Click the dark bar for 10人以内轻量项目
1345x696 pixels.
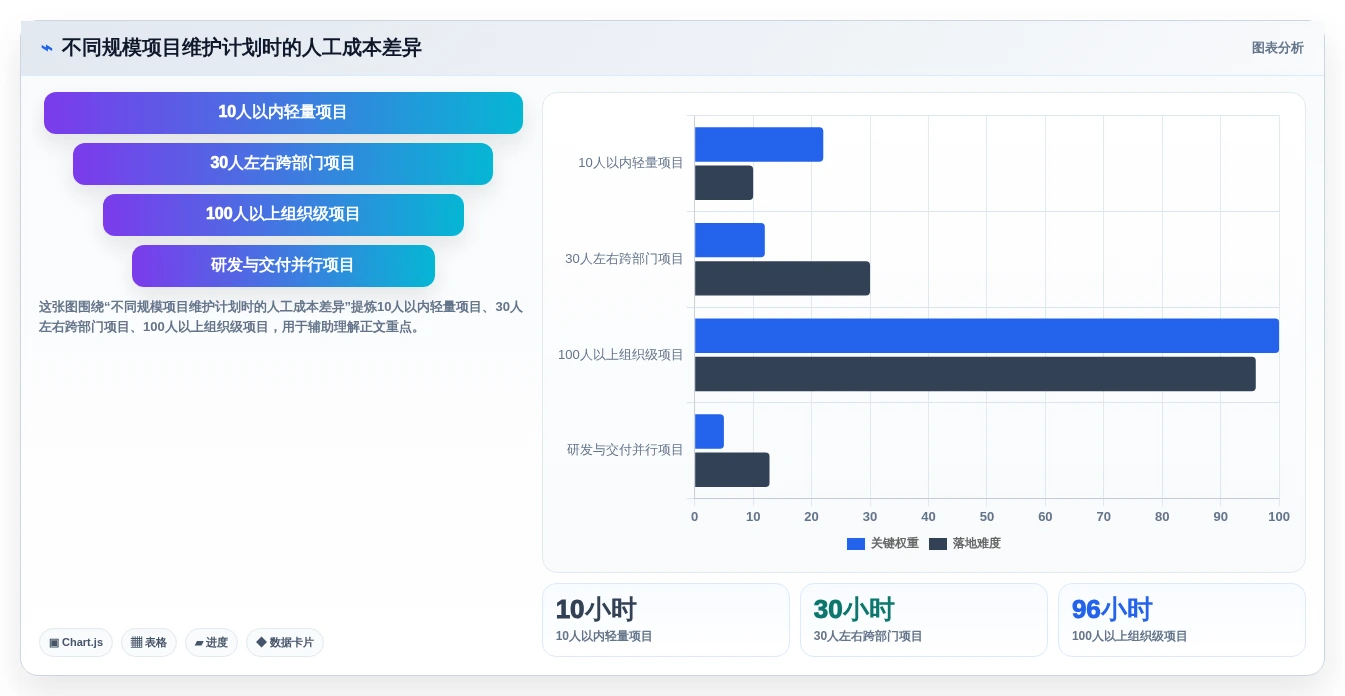(x=724, y=183)
